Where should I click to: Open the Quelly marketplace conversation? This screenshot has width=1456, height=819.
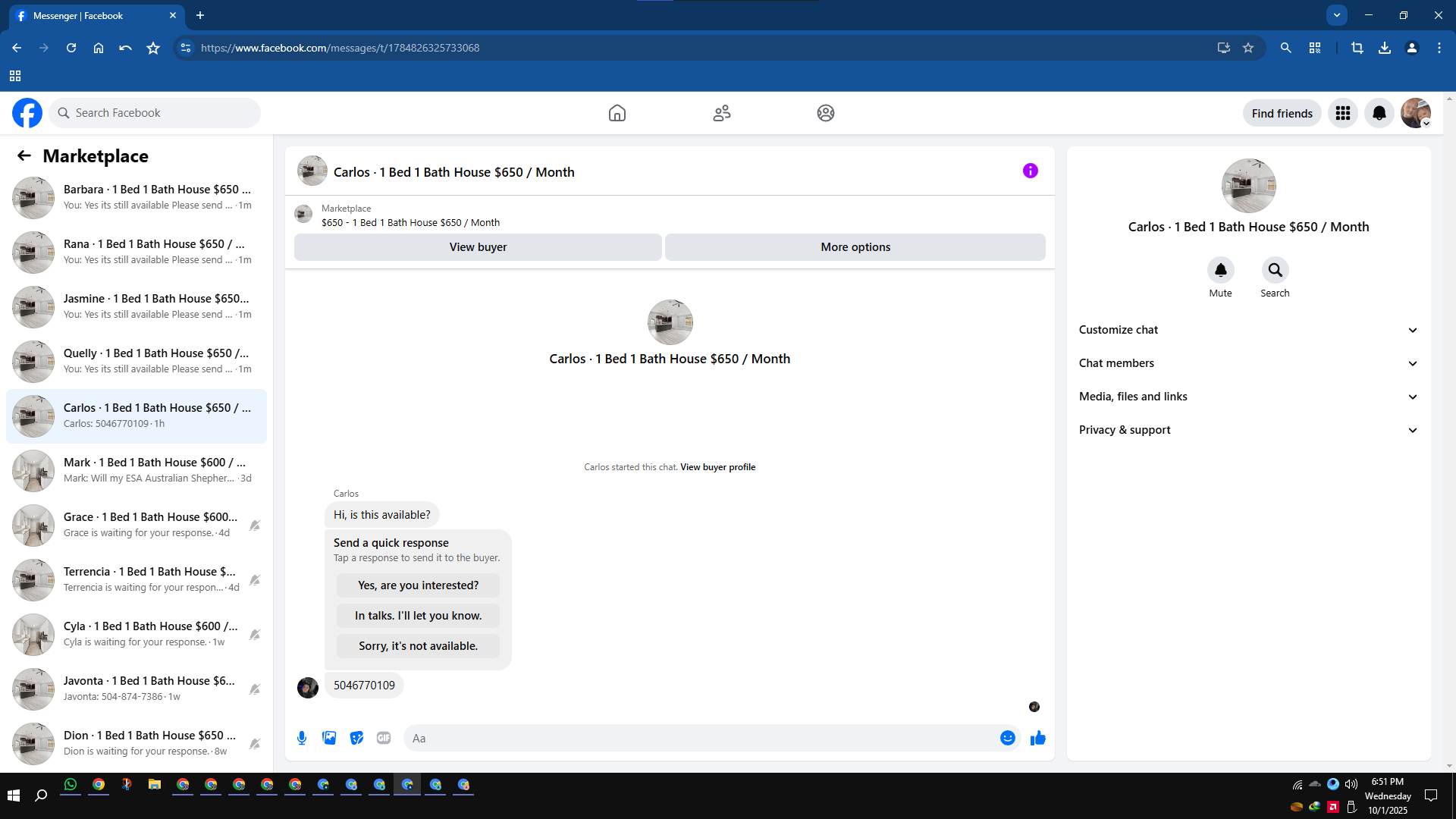coord(136,361)
